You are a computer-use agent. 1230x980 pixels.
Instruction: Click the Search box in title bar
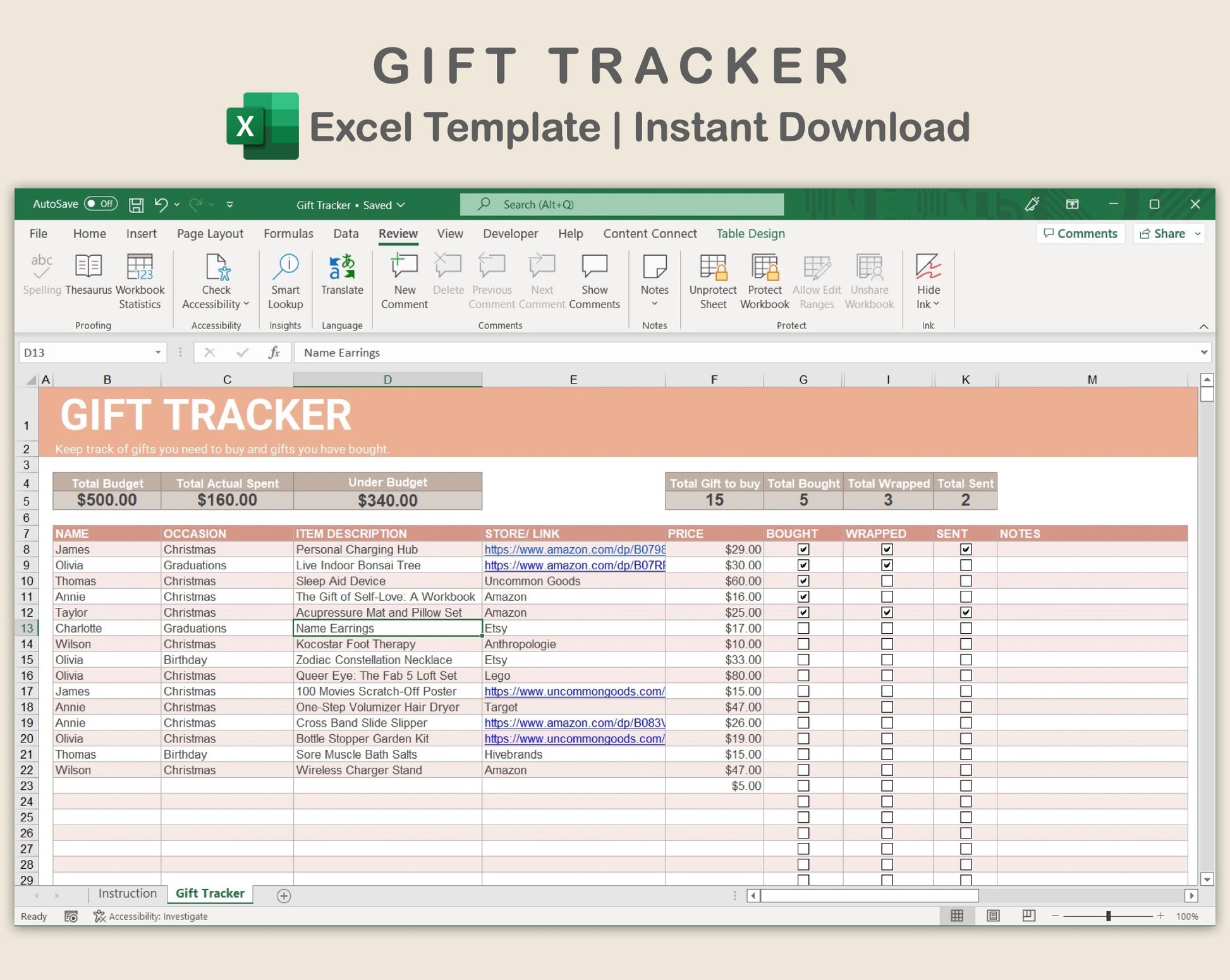pos(622,205)
